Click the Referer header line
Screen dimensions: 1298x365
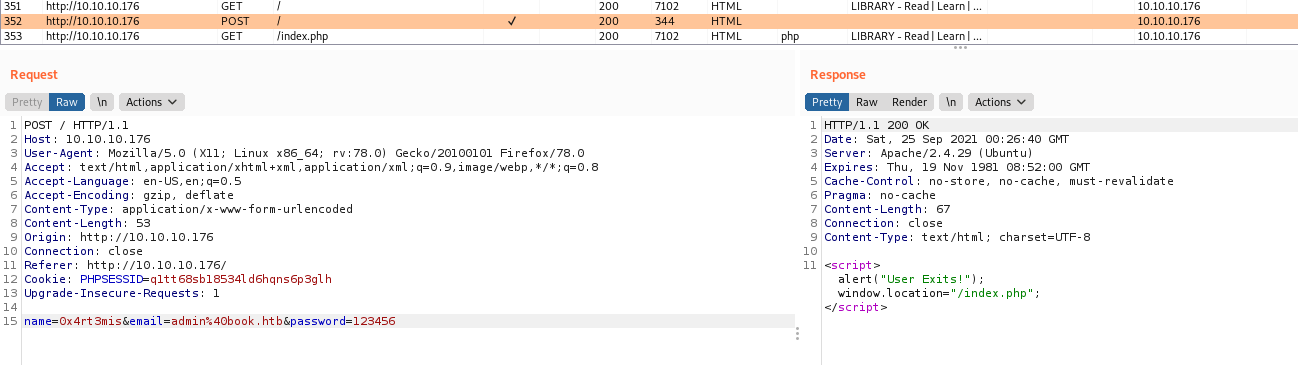click(126, 265)
